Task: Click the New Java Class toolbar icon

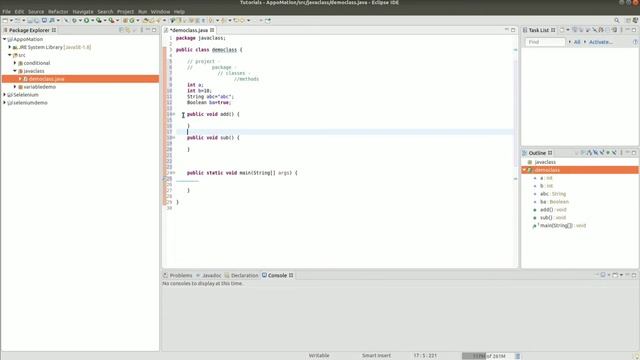Action: click(x=131, y=20)
